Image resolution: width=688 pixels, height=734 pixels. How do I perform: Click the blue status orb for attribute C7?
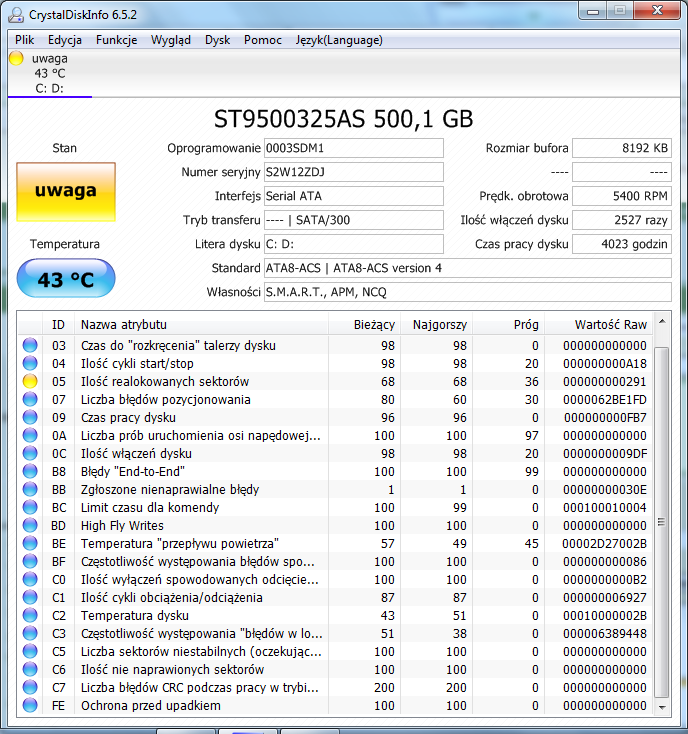[30, 687]
